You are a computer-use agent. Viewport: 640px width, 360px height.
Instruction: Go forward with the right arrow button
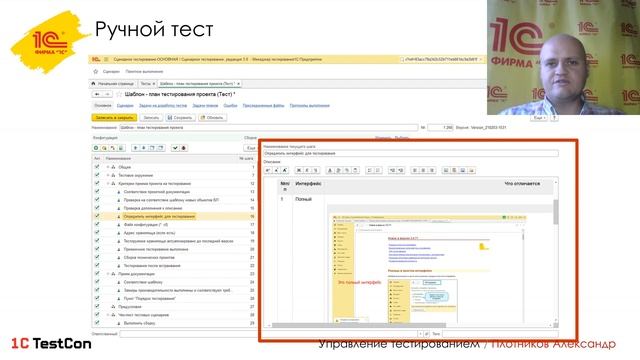click(107, 94)
